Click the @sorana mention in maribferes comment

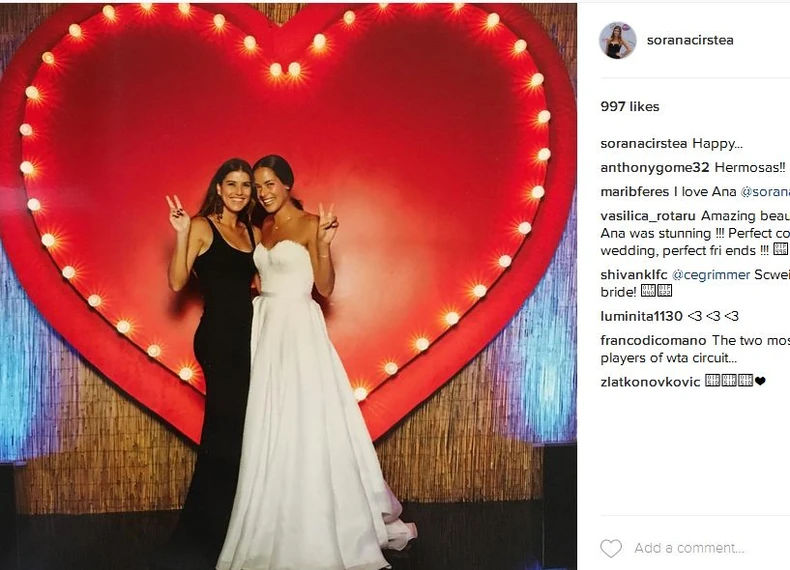(765, 192)
